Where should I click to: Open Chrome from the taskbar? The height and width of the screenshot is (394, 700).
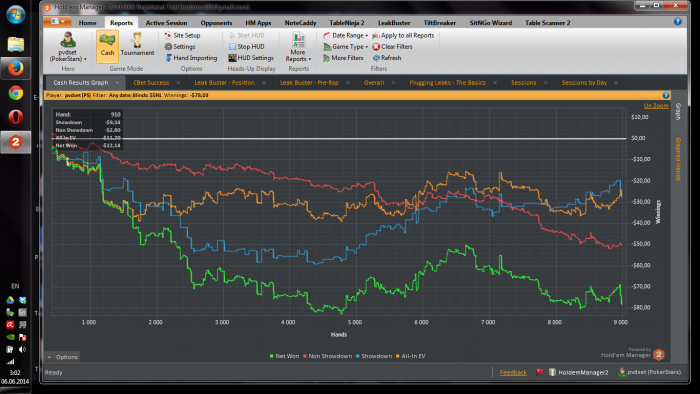point(15,93)
